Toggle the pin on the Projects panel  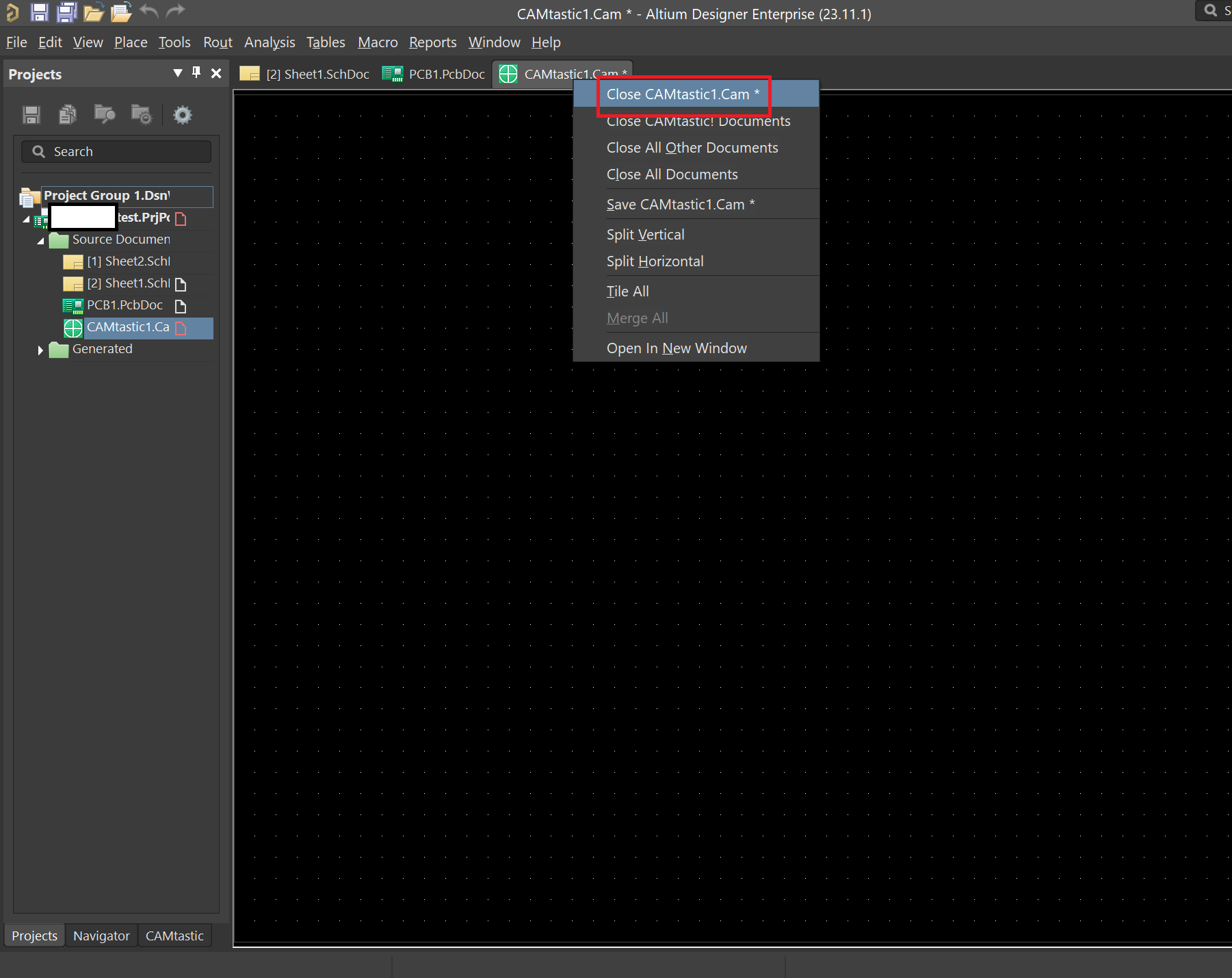(x=196, y=73)
